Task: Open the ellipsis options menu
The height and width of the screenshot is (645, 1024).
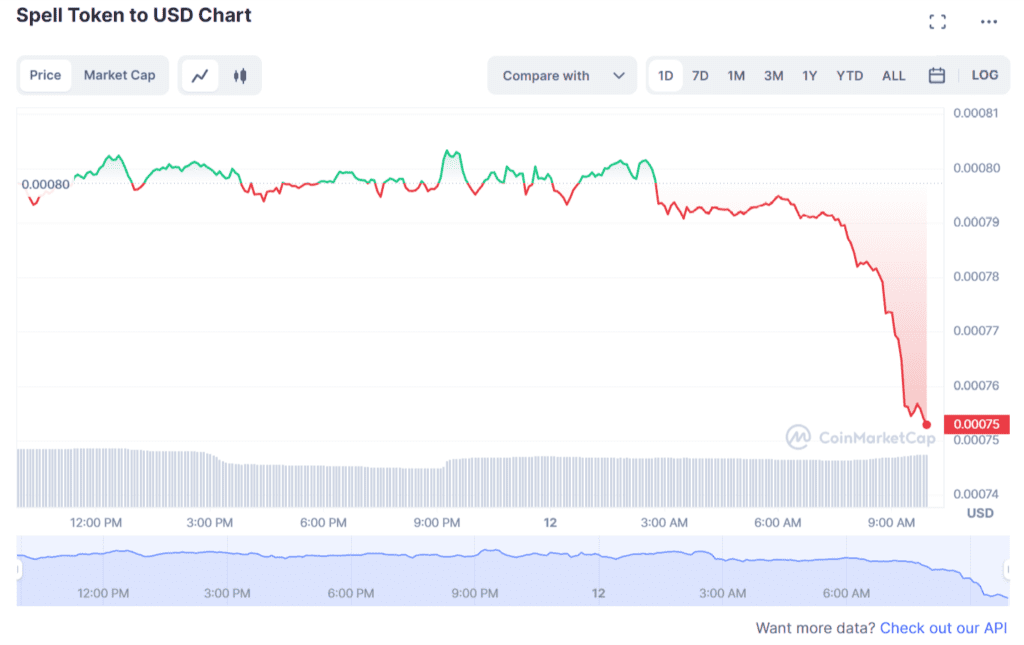Action: 988,20
